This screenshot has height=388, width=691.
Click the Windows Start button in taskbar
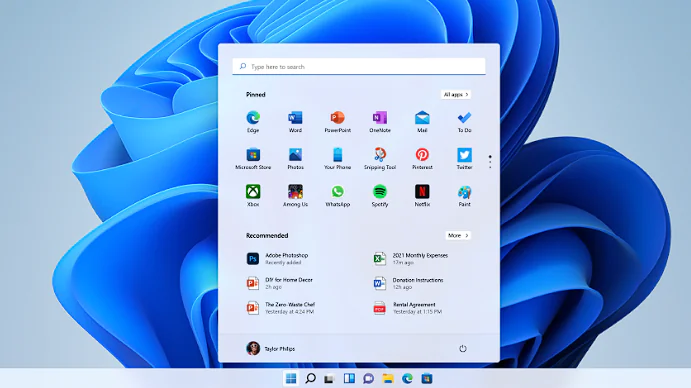[x=291, y=378]
